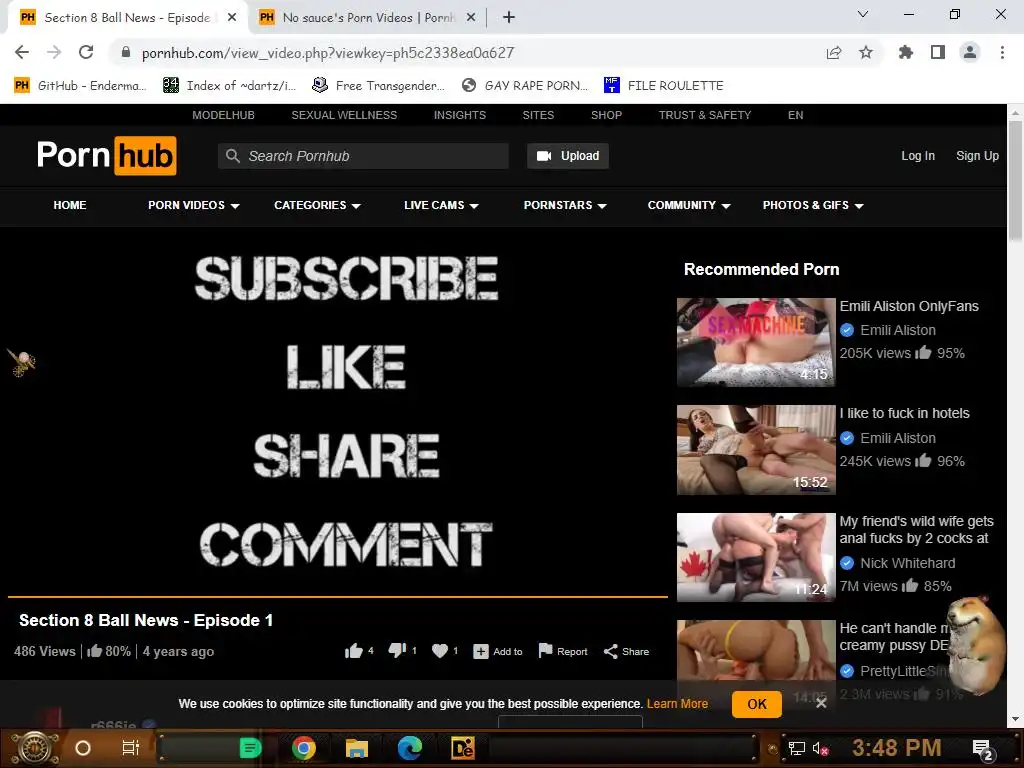1024x768 pixels.
Task: Click the tab search chevron
Action: (x=863, y=14)
